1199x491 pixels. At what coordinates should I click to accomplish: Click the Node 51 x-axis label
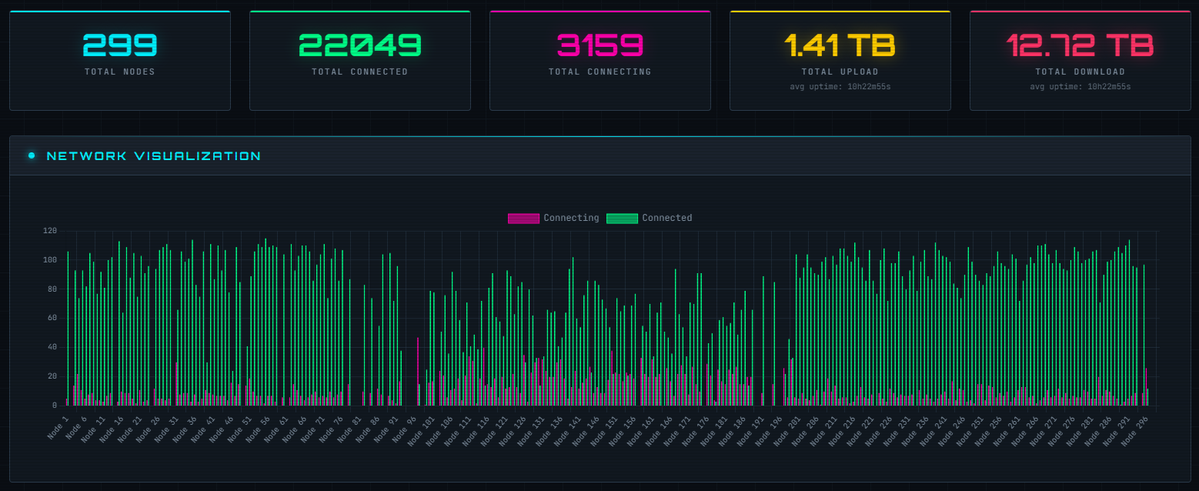coord(240,428)
